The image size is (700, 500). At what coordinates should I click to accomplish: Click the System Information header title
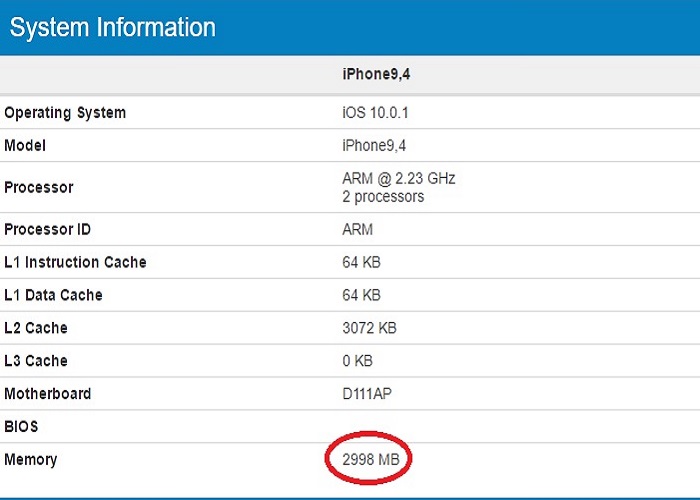click(112, 27)
